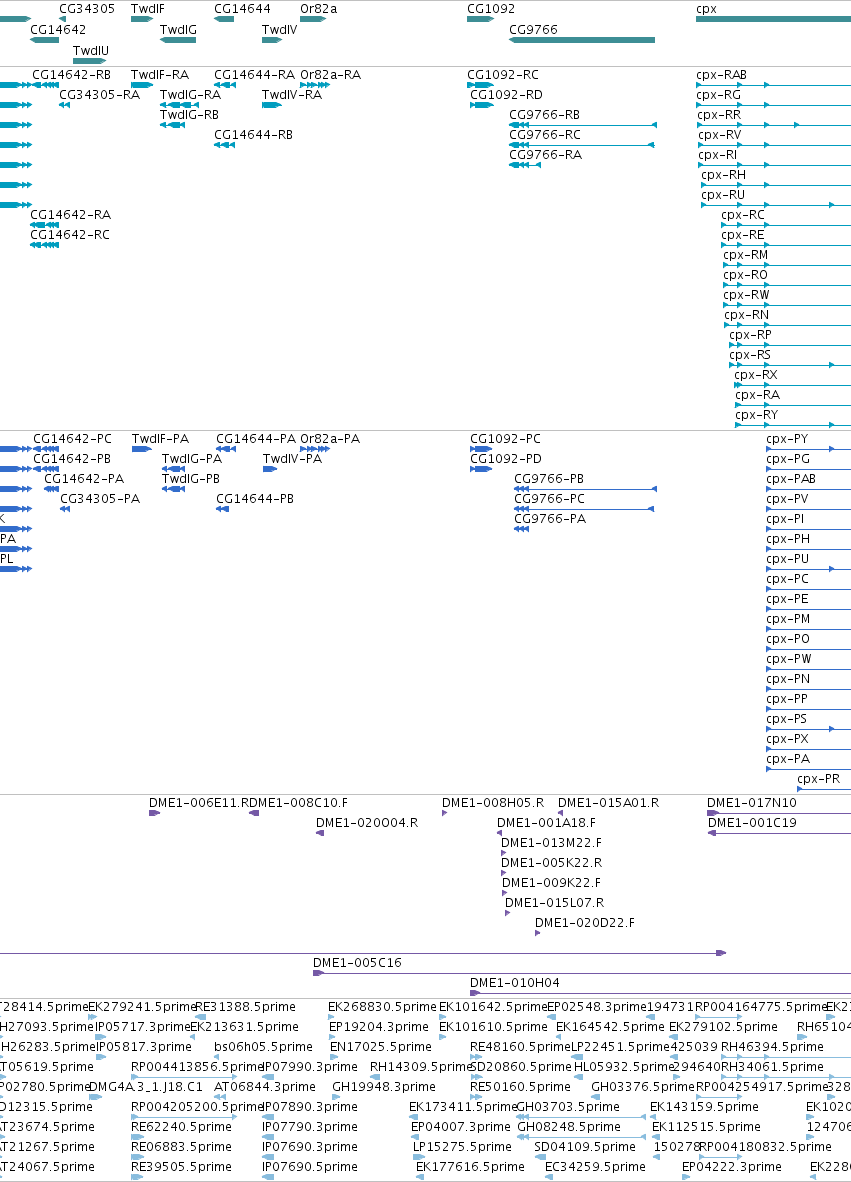851x1182 pixels.
Task: Select the Or82a gene label
Action: click(x=318, y=9)
